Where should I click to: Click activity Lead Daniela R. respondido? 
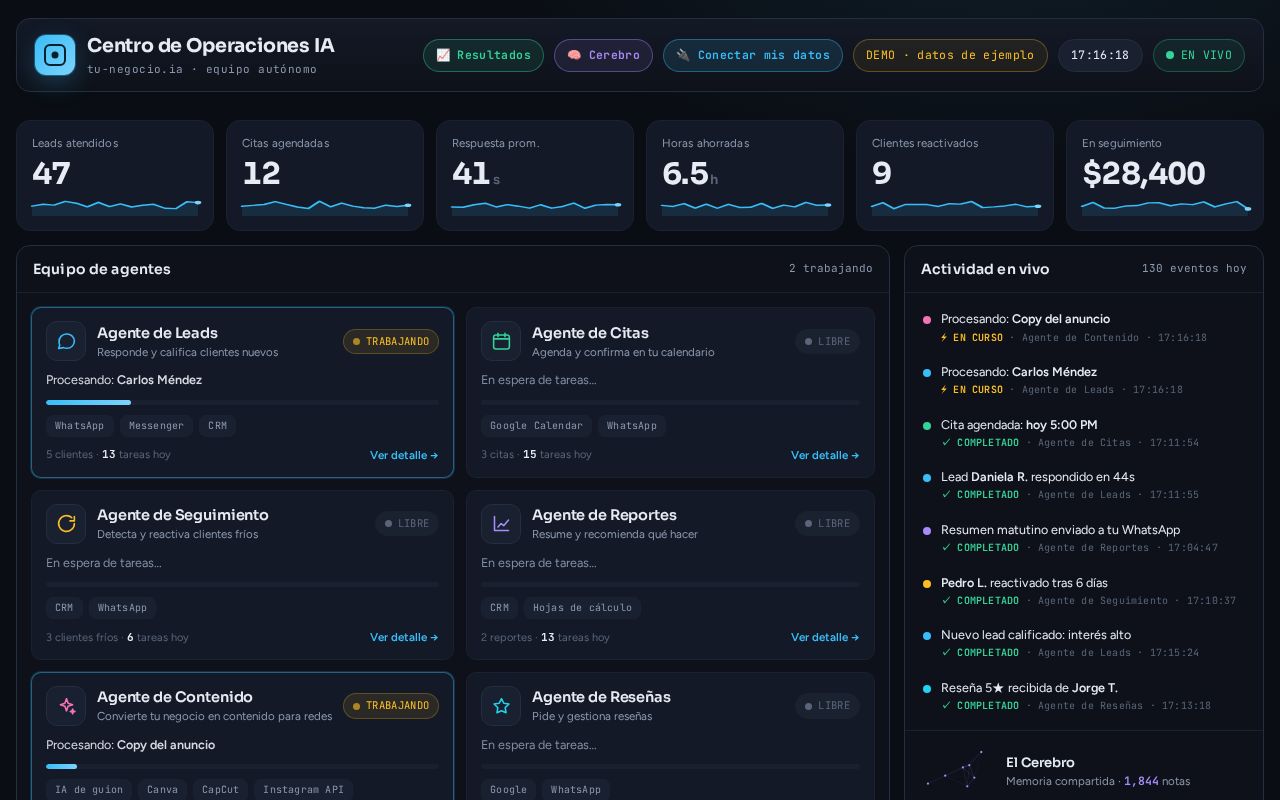[1084, 485]
